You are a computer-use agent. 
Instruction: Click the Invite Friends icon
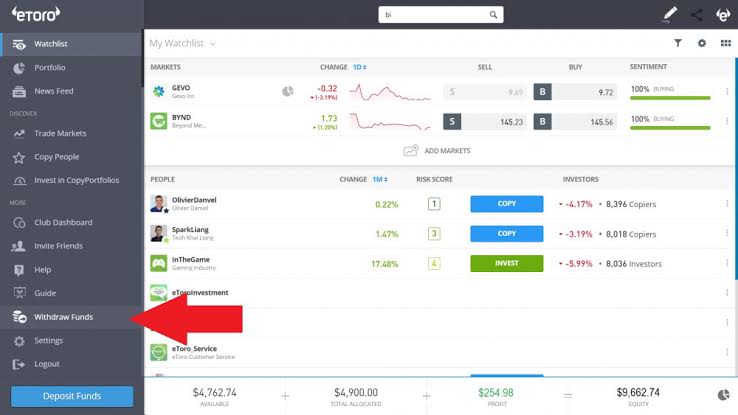[19, 246]
